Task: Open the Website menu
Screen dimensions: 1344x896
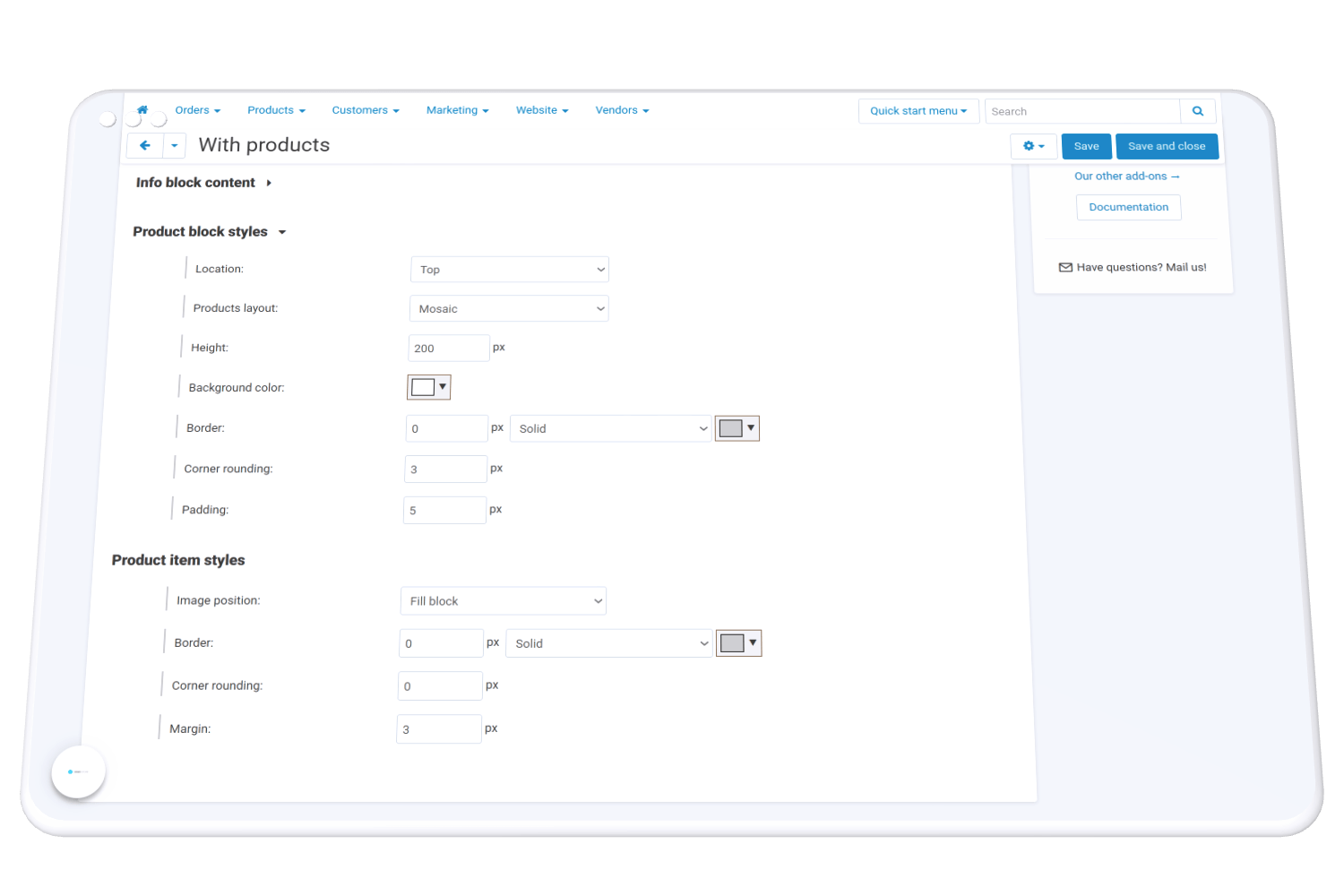Action: point(543,110)
